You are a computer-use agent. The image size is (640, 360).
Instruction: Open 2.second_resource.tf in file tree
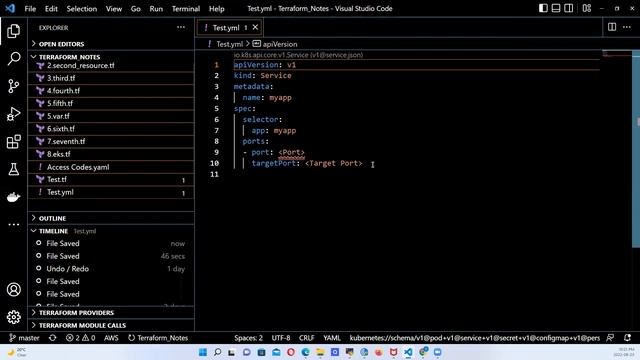point(111,65)
